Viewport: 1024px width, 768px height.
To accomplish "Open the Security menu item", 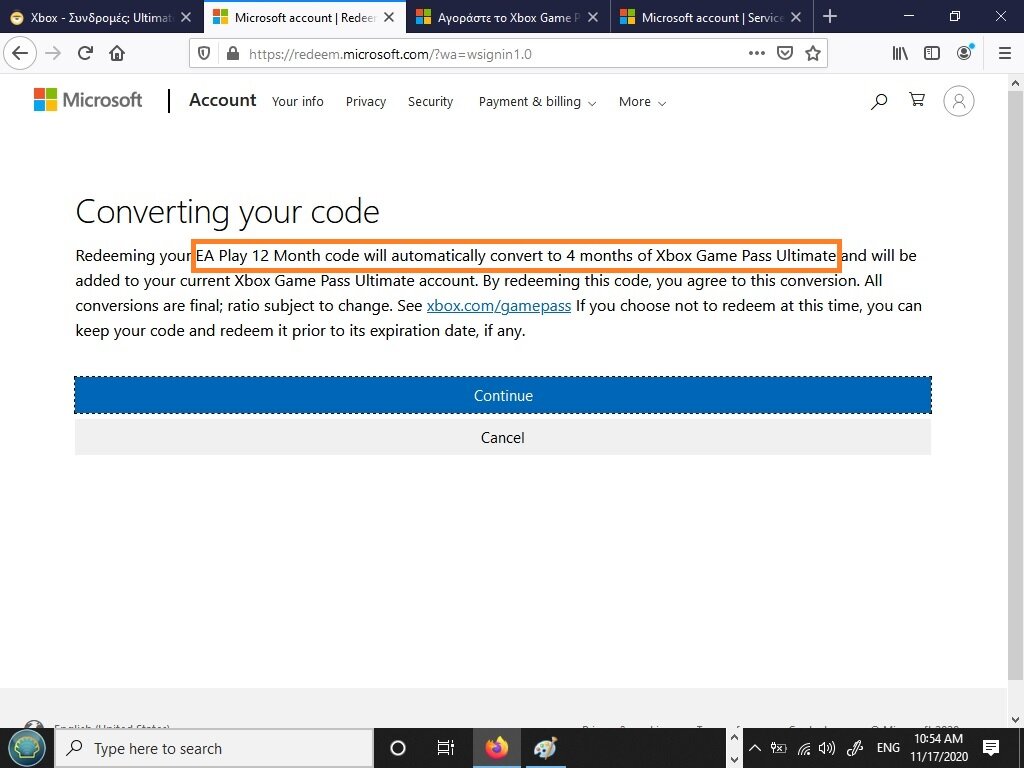I will pos(430,101).
